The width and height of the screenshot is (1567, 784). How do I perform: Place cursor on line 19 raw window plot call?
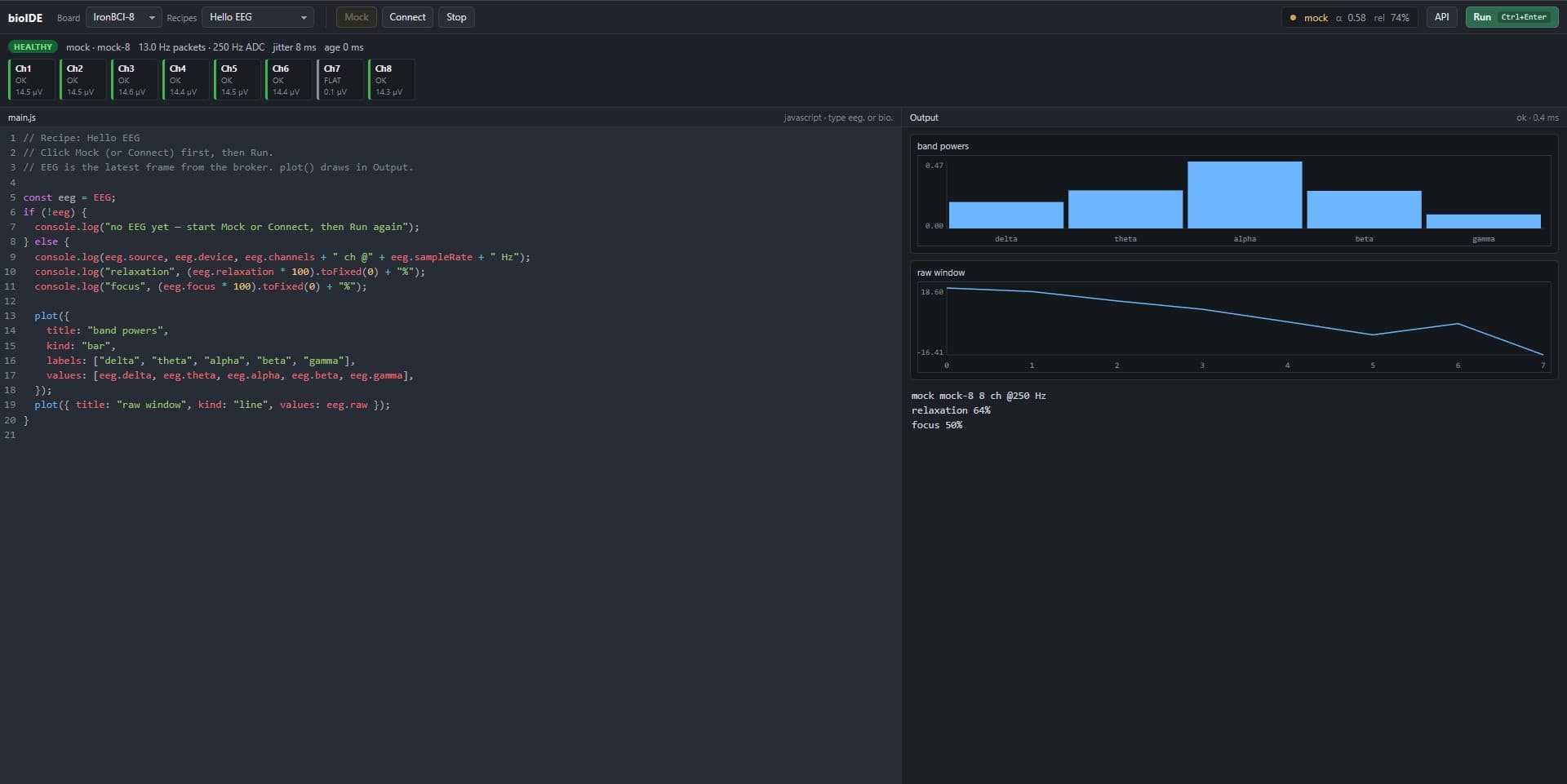[212, 405]
